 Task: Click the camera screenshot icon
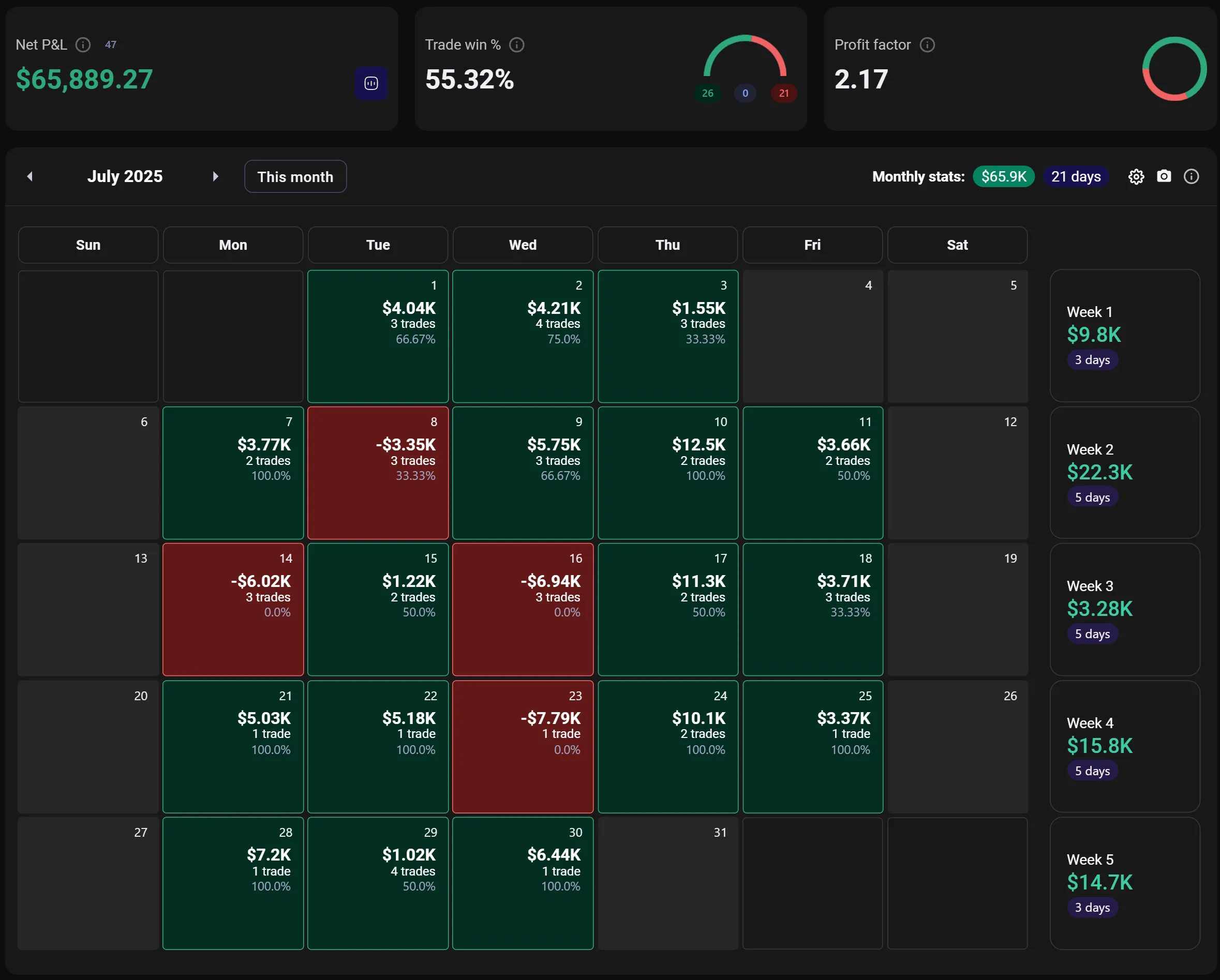tap(1164, 176)
